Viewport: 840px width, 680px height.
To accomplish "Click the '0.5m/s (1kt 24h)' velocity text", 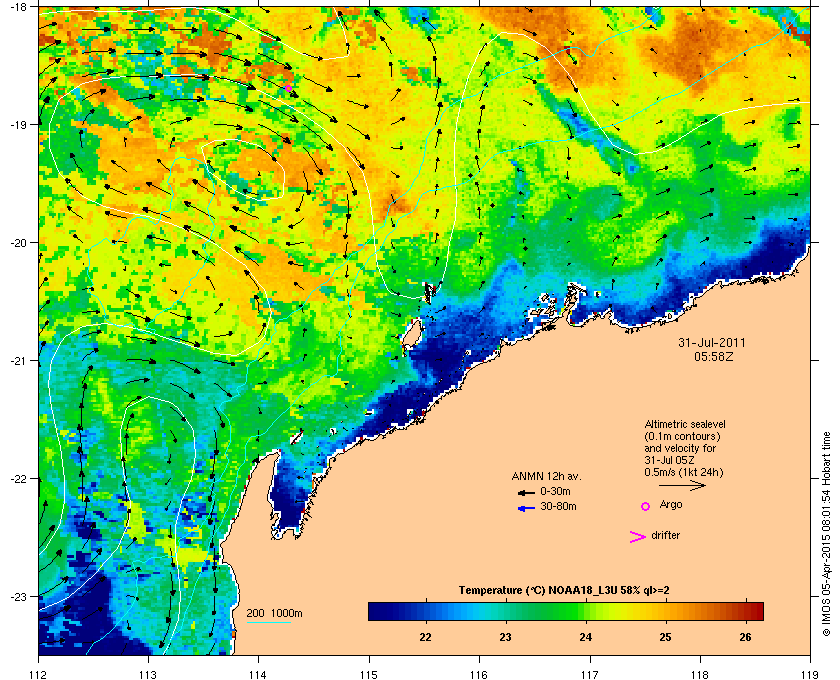I will click(684, 473).
